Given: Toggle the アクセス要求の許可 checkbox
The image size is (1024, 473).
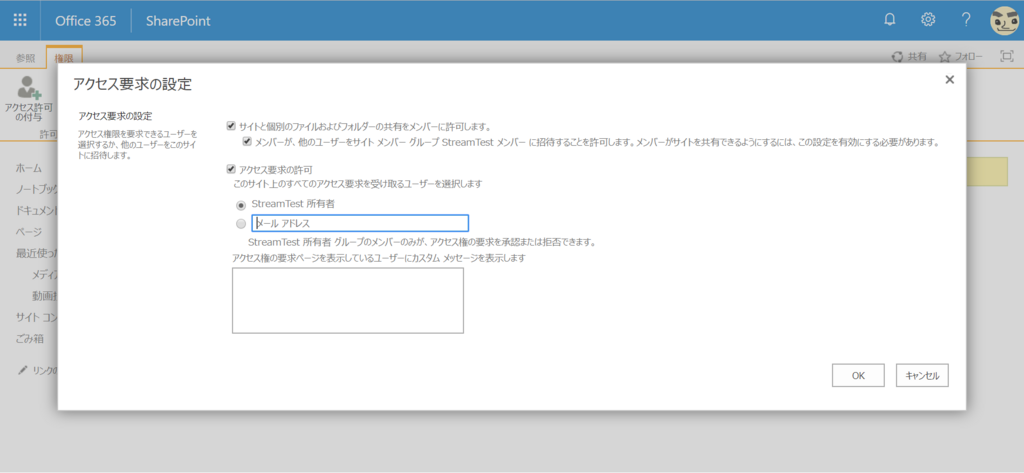Looking at the screenshot, I should tap(231, 169).
